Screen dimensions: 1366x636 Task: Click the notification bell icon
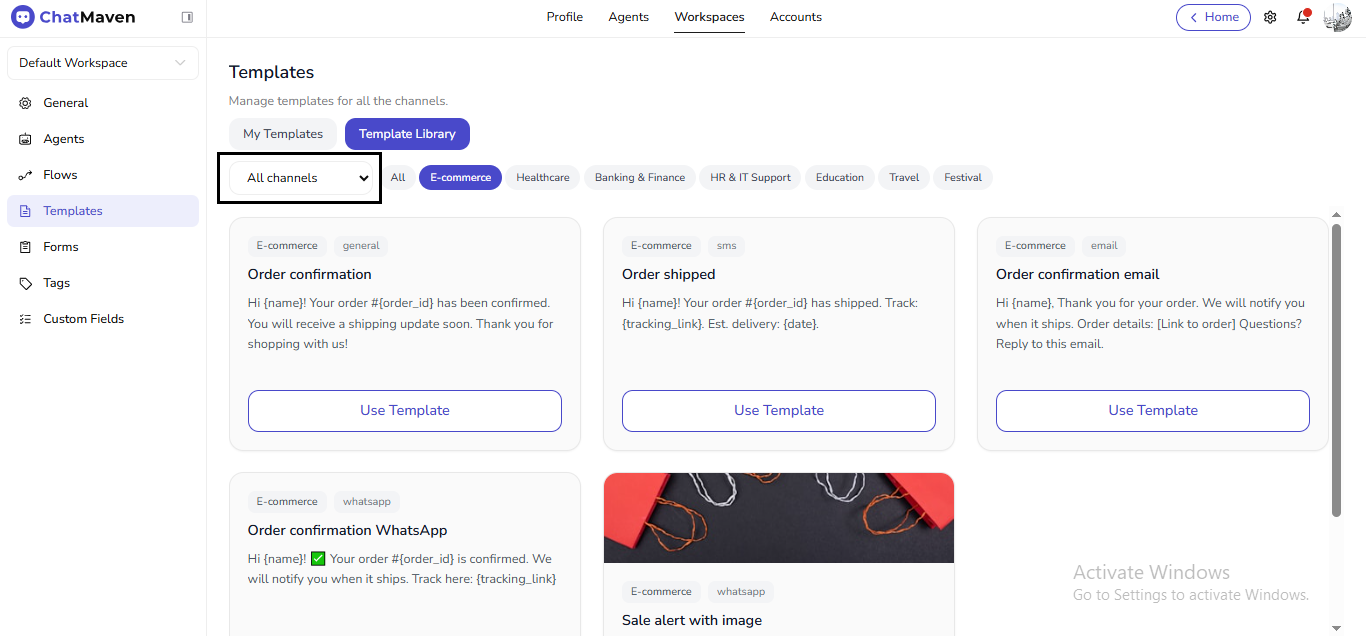pos(1302,17)
